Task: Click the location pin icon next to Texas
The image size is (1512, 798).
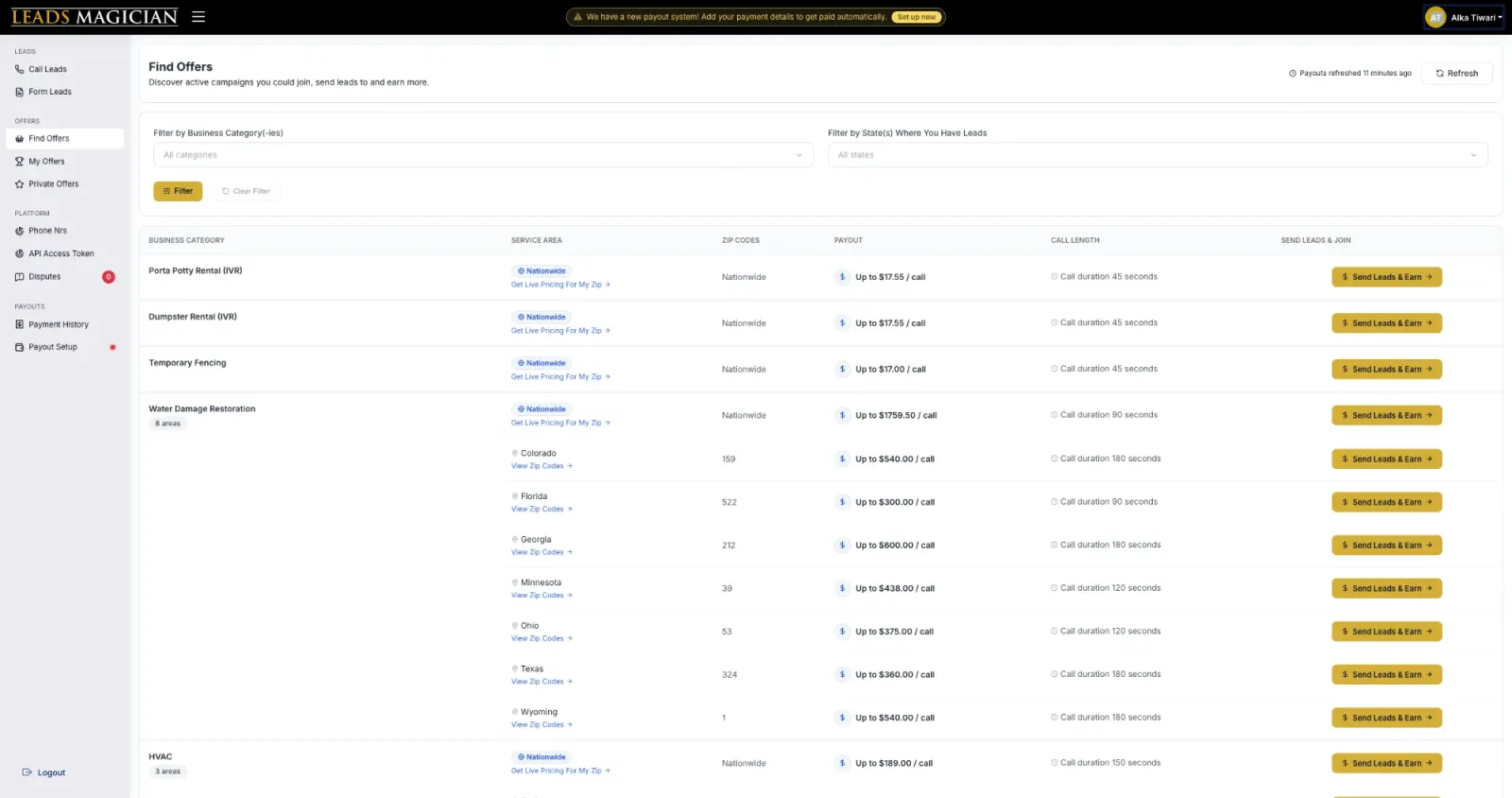Action: (x=515, y=668)
